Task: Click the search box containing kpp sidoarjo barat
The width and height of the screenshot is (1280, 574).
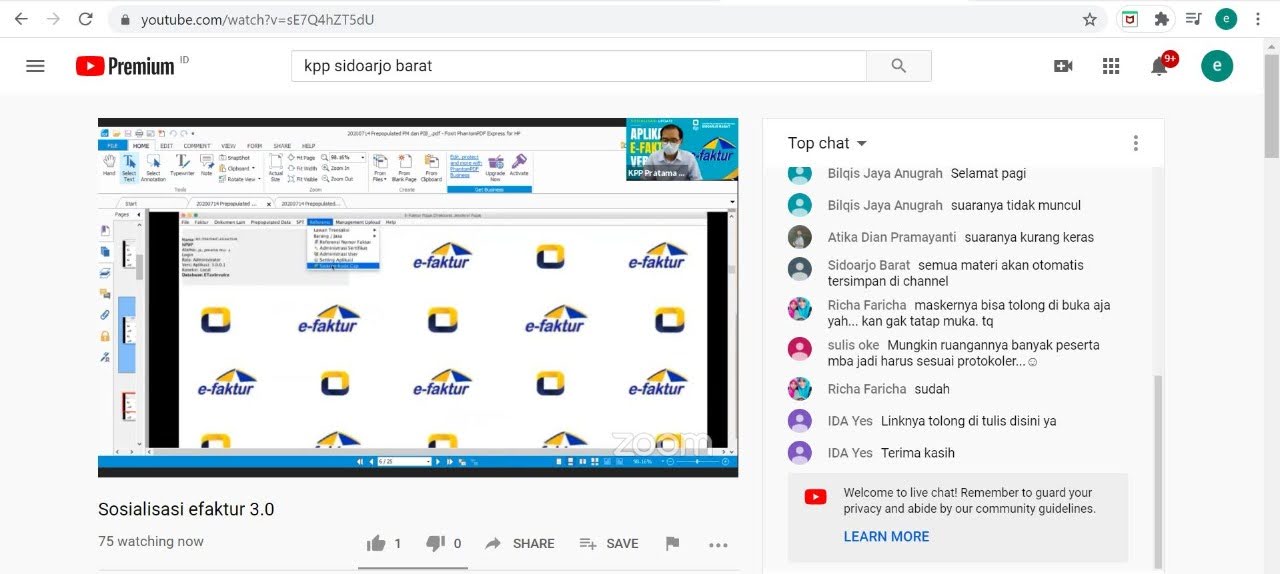Action: pos(578,66)
